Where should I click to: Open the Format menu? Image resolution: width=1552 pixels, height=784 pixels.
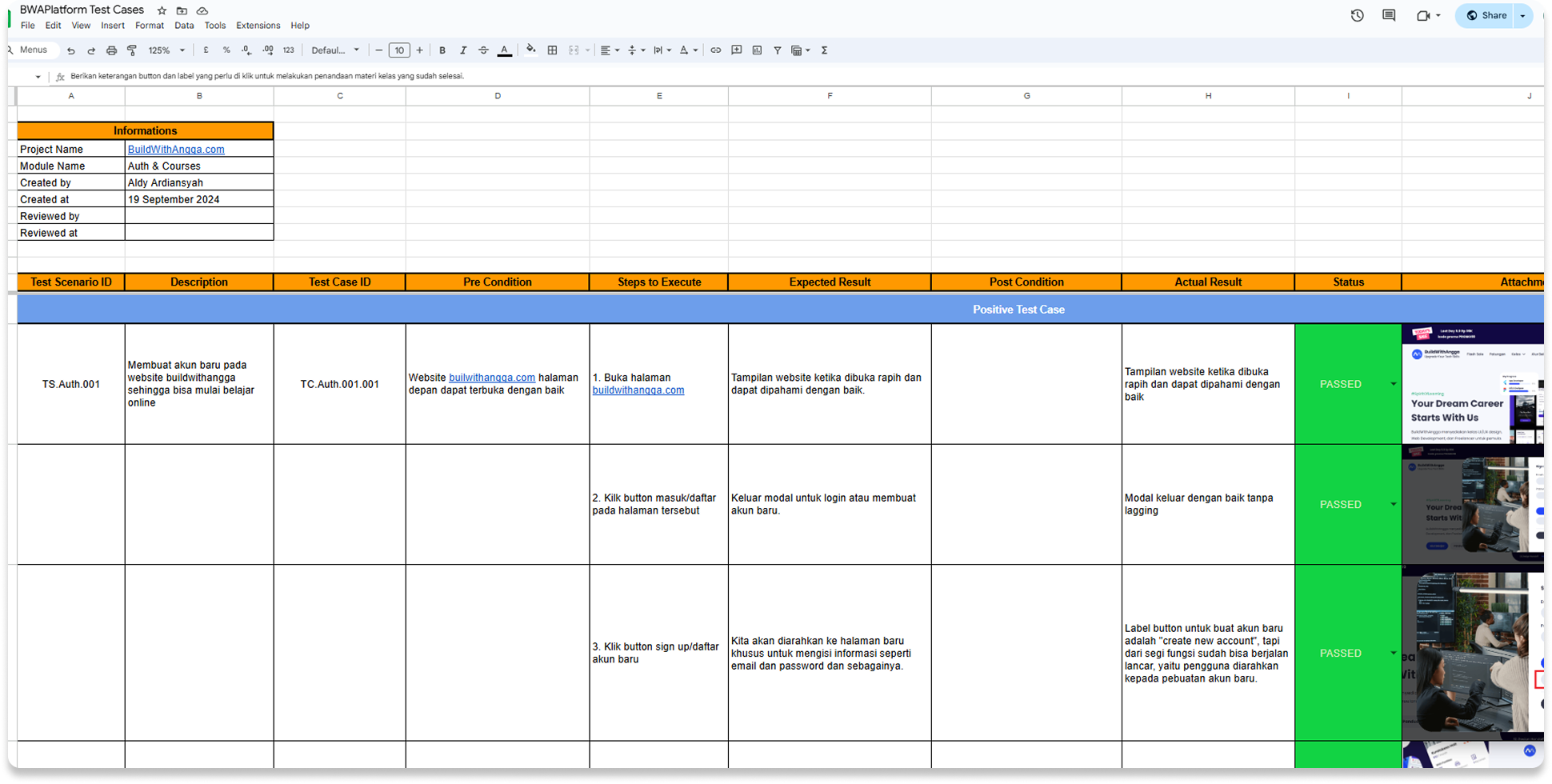pos(150,26)
